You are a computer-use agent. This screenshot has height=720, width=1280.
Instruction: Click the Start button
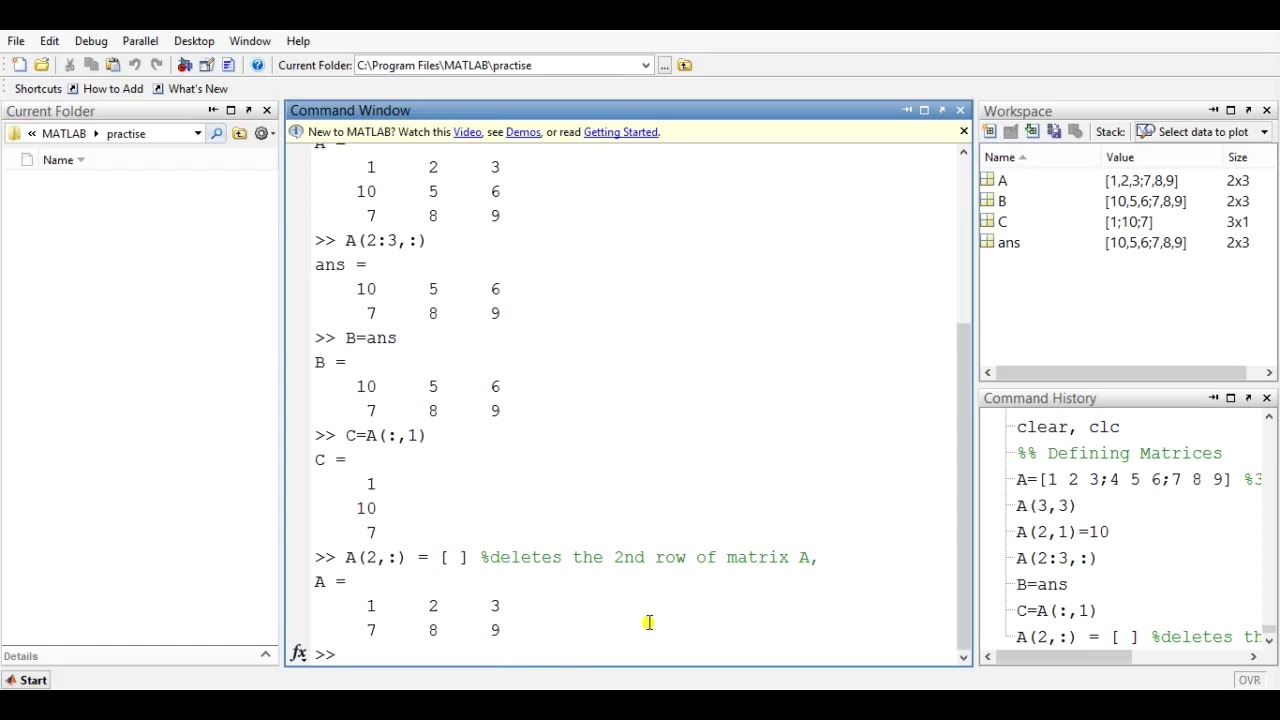pos(25,680)
